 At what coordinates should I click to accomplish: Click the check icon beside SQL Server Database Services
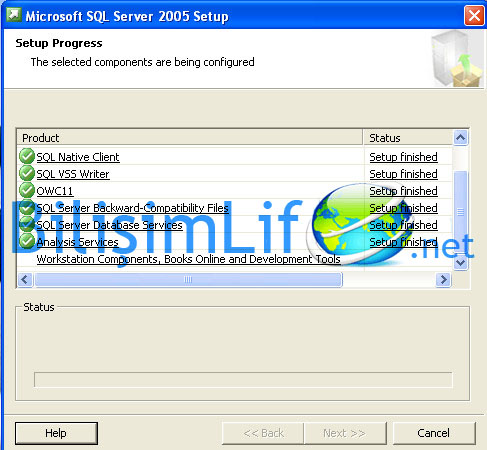click(27, 224)
